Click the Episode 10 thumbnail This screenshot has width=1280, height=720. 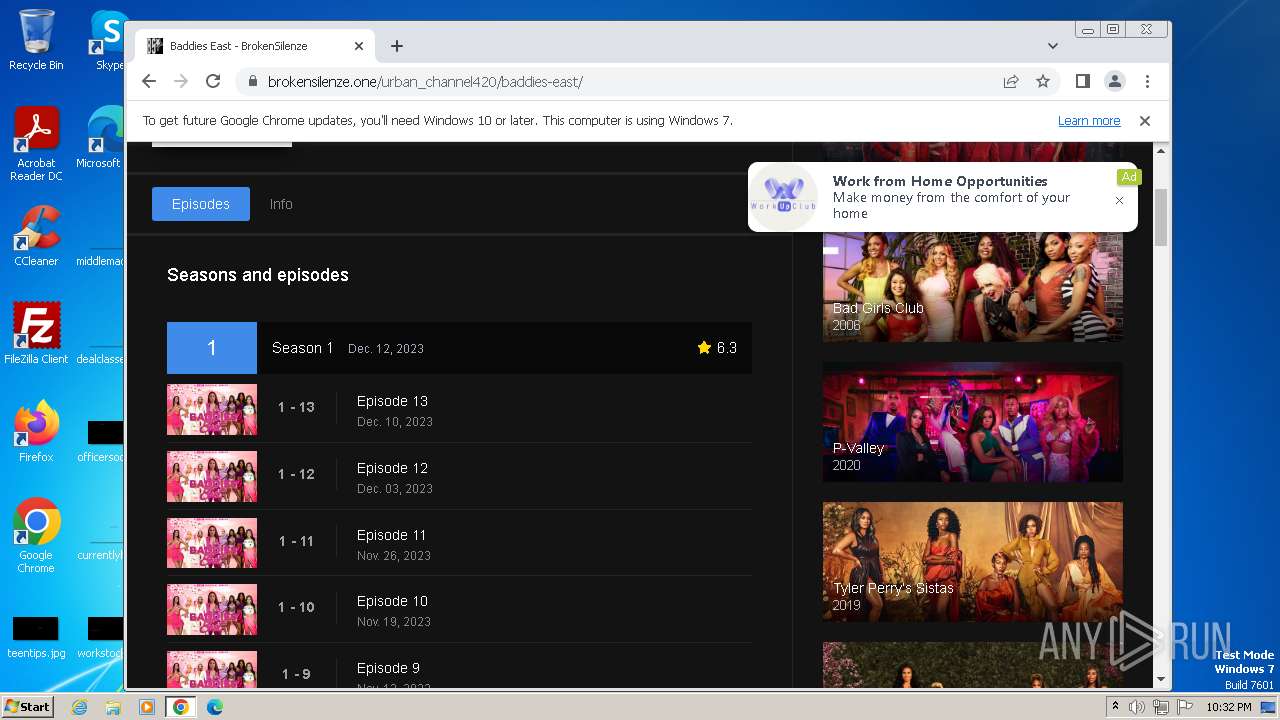(x=212, y=610)
